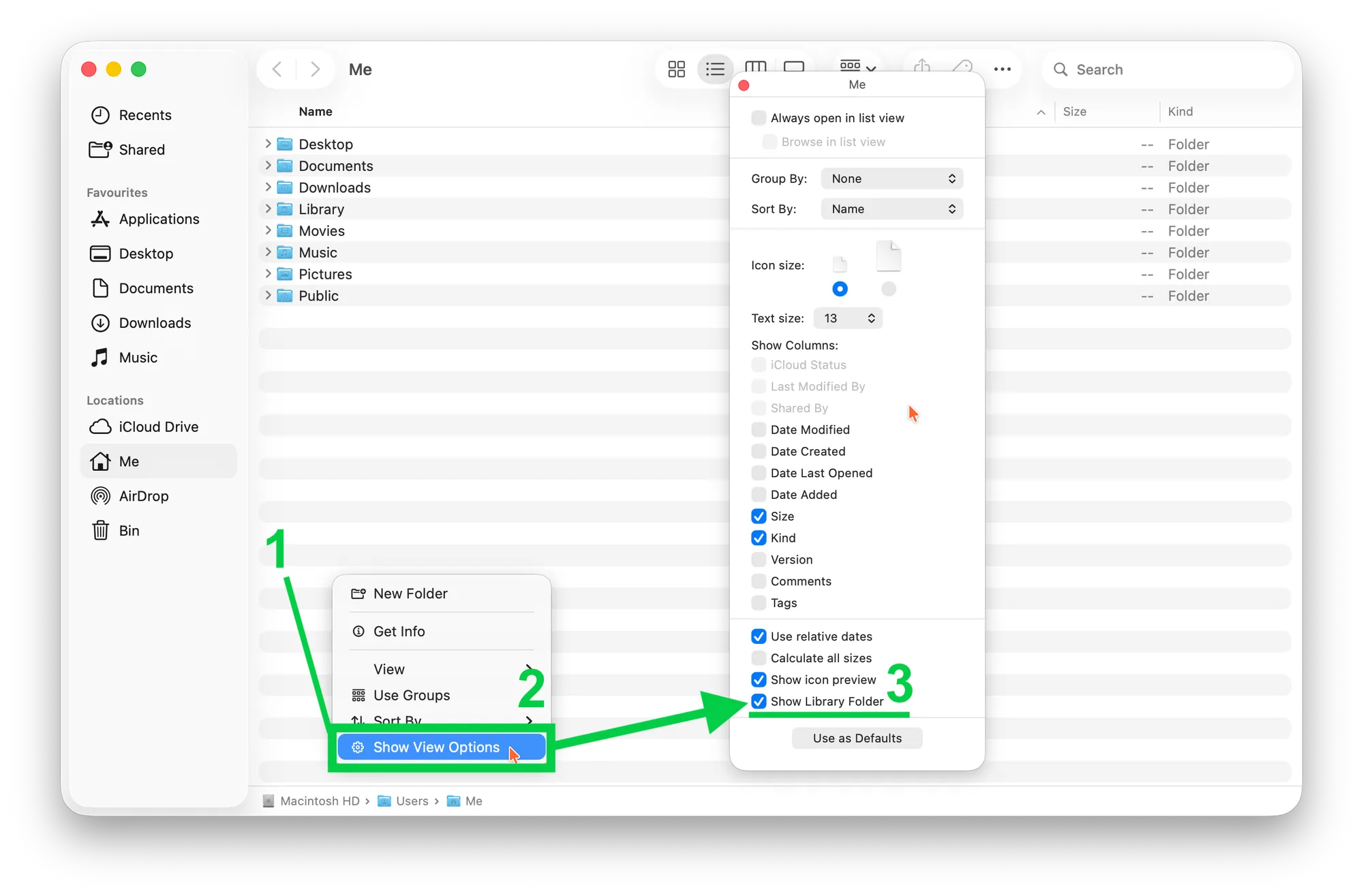
Task: Select list view toolbar icon
Action: point(715,69)
